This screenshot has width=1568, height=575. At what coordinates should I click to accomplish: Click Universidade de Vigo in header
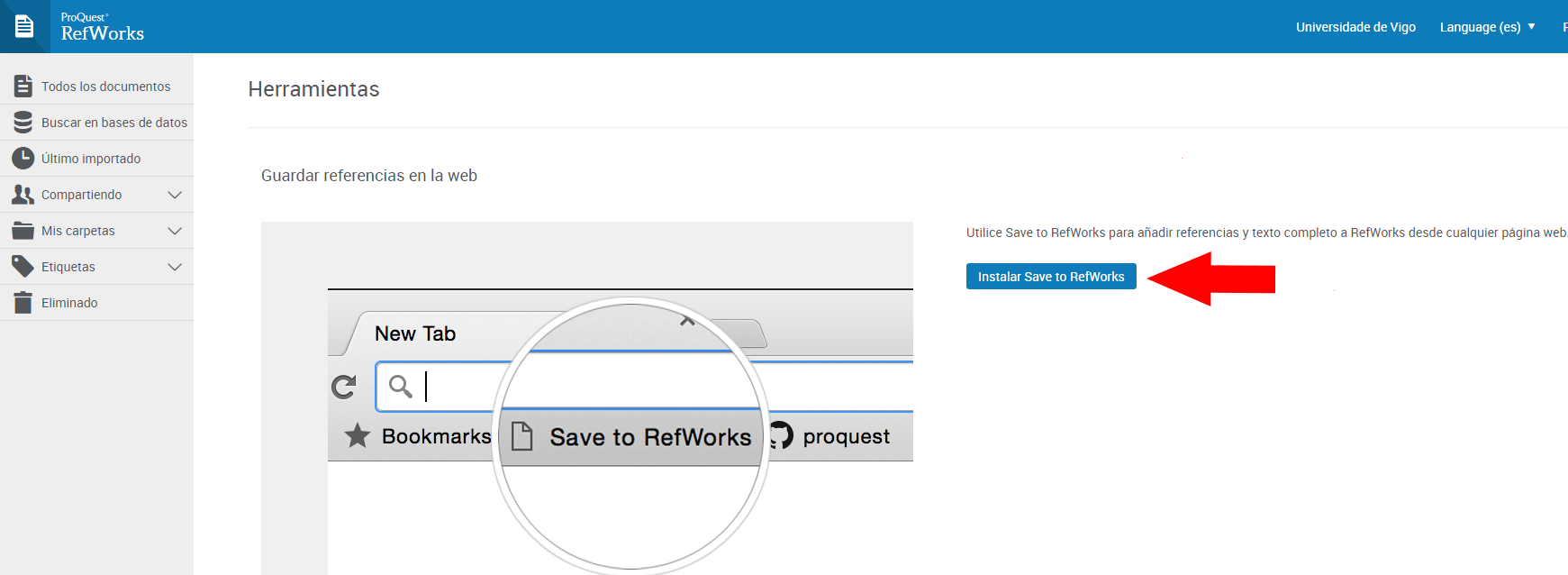1355,27
